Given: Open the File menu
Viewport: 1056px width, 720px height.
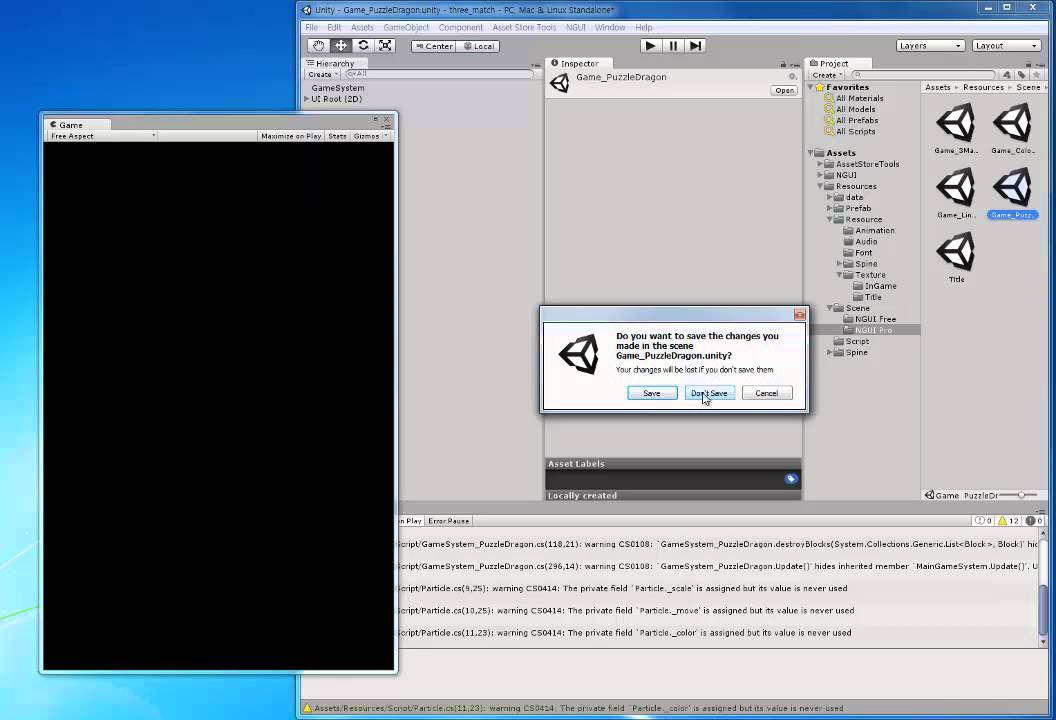Looking at the screenshot, I should (312, 28).
